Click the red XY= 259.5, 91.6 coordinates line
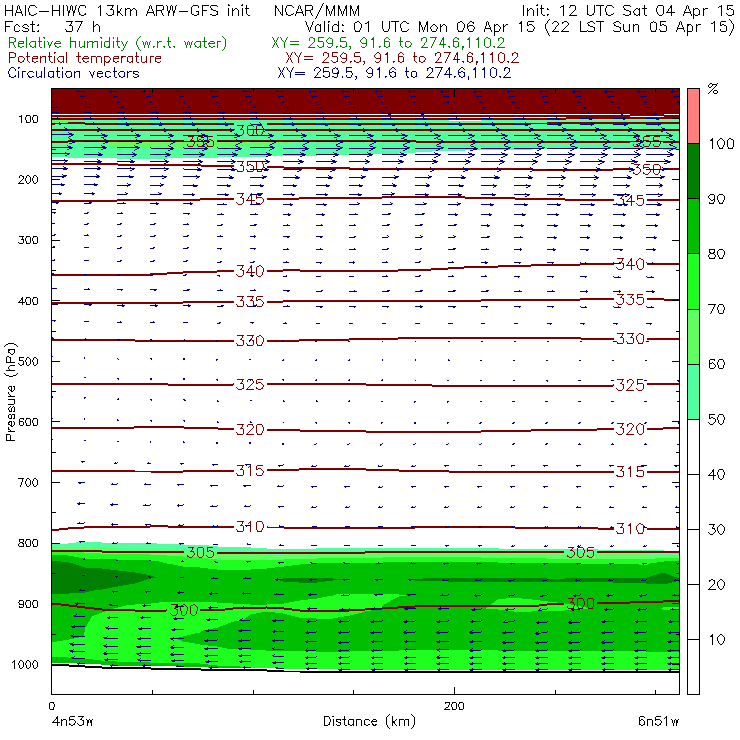The height and width of the screenshot is (740, 740). [x=402, y=58]
